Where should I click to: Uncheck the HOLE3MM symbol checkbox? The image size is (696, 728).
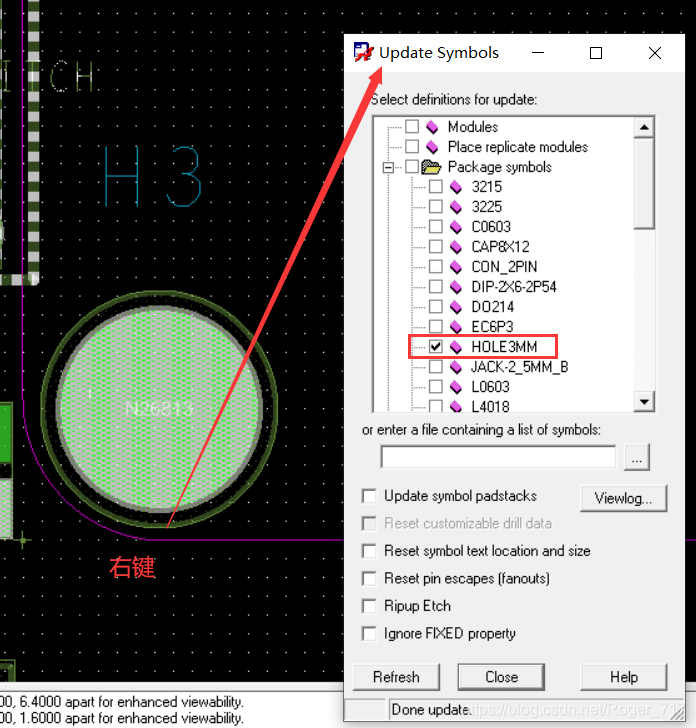[436, 347]
